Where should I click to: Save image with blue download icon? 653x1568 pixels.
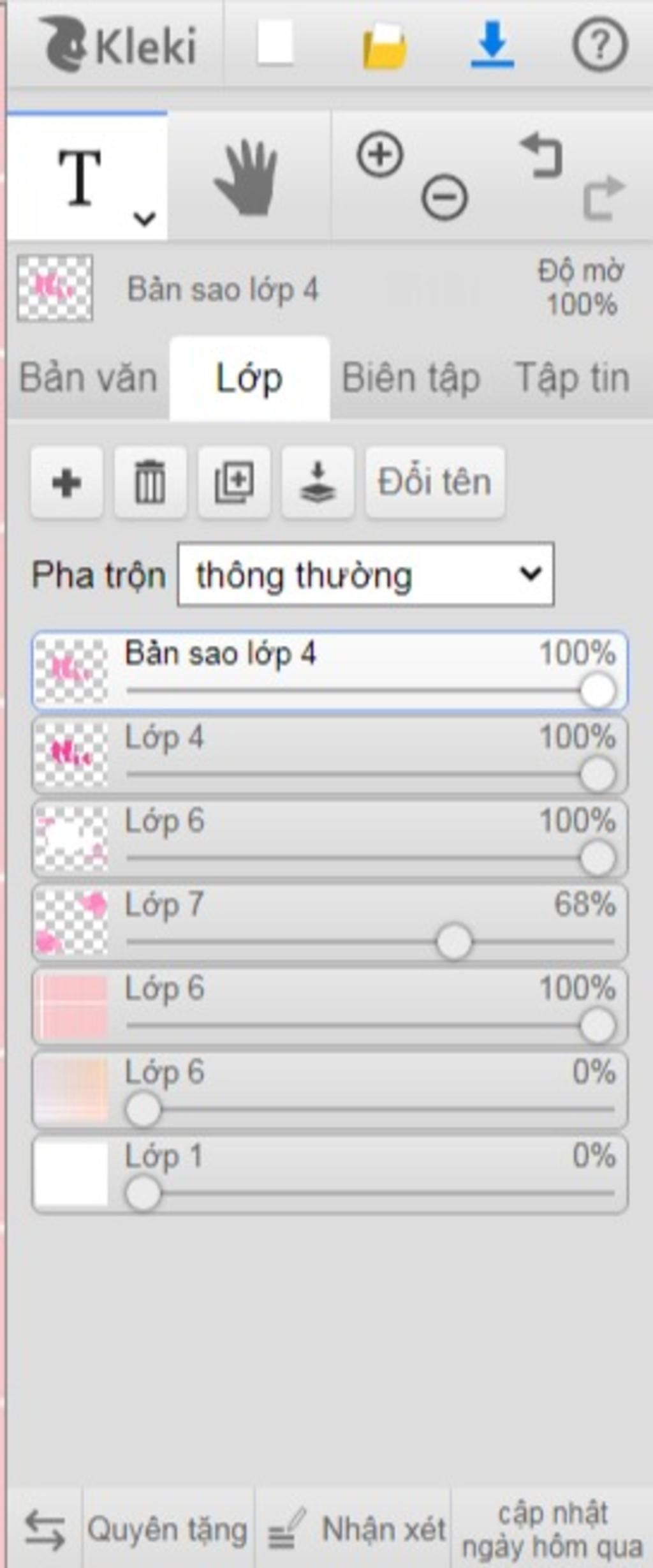pos(492,44)
